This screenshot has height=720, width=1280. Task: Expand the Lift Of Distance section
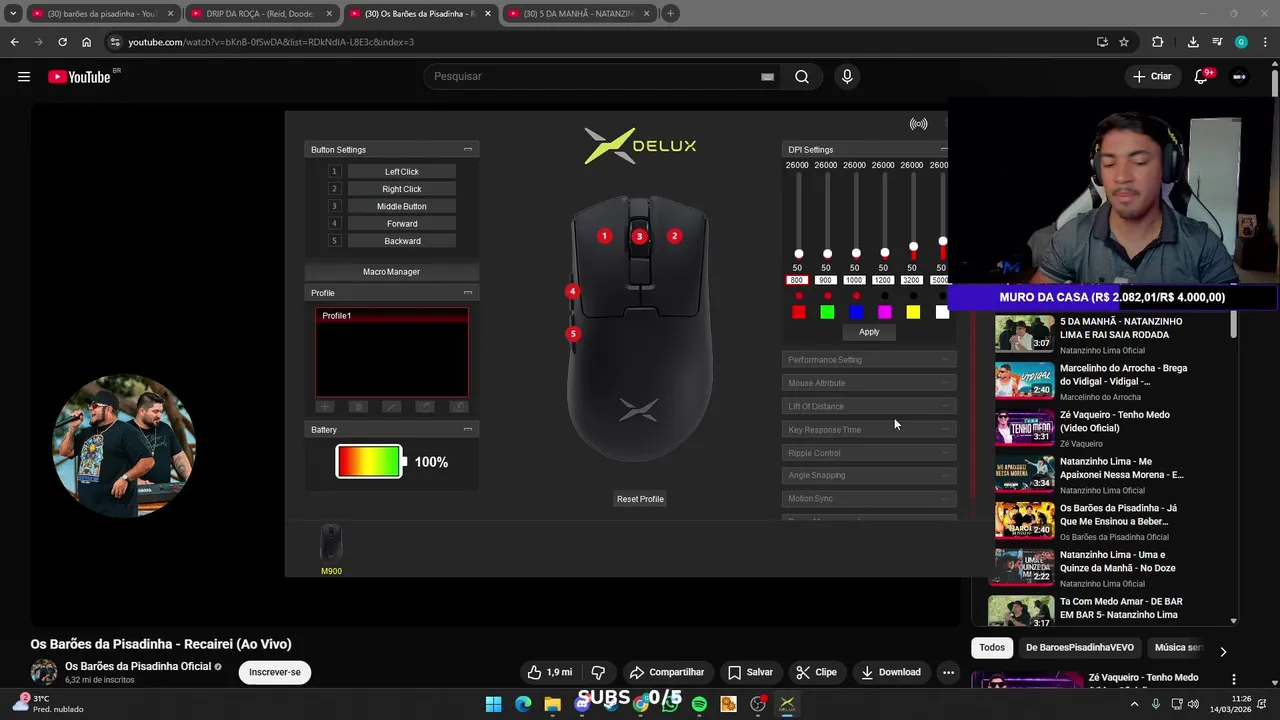pos(868,406)
